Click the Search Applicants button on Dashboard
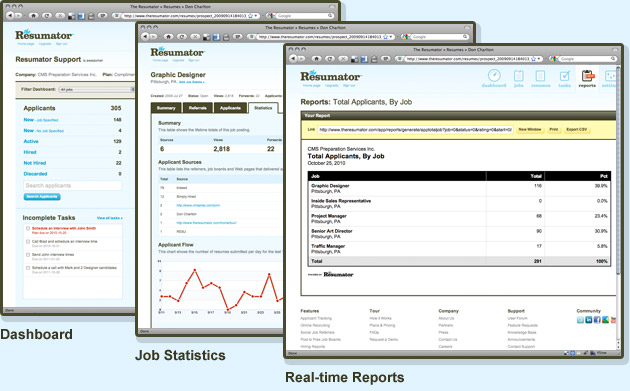630x391 pixels. (x=42, y=197)
